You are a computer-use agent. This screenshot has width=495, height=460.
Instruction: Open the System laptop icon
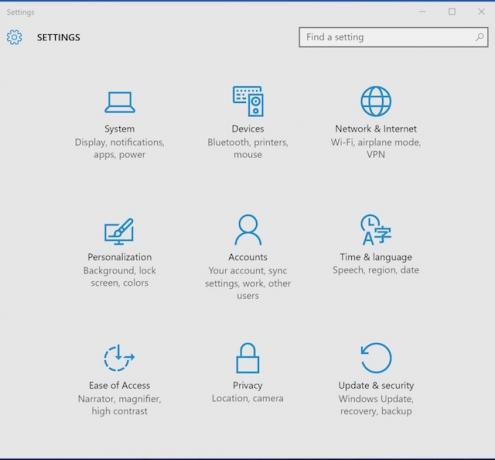(120, 102)
